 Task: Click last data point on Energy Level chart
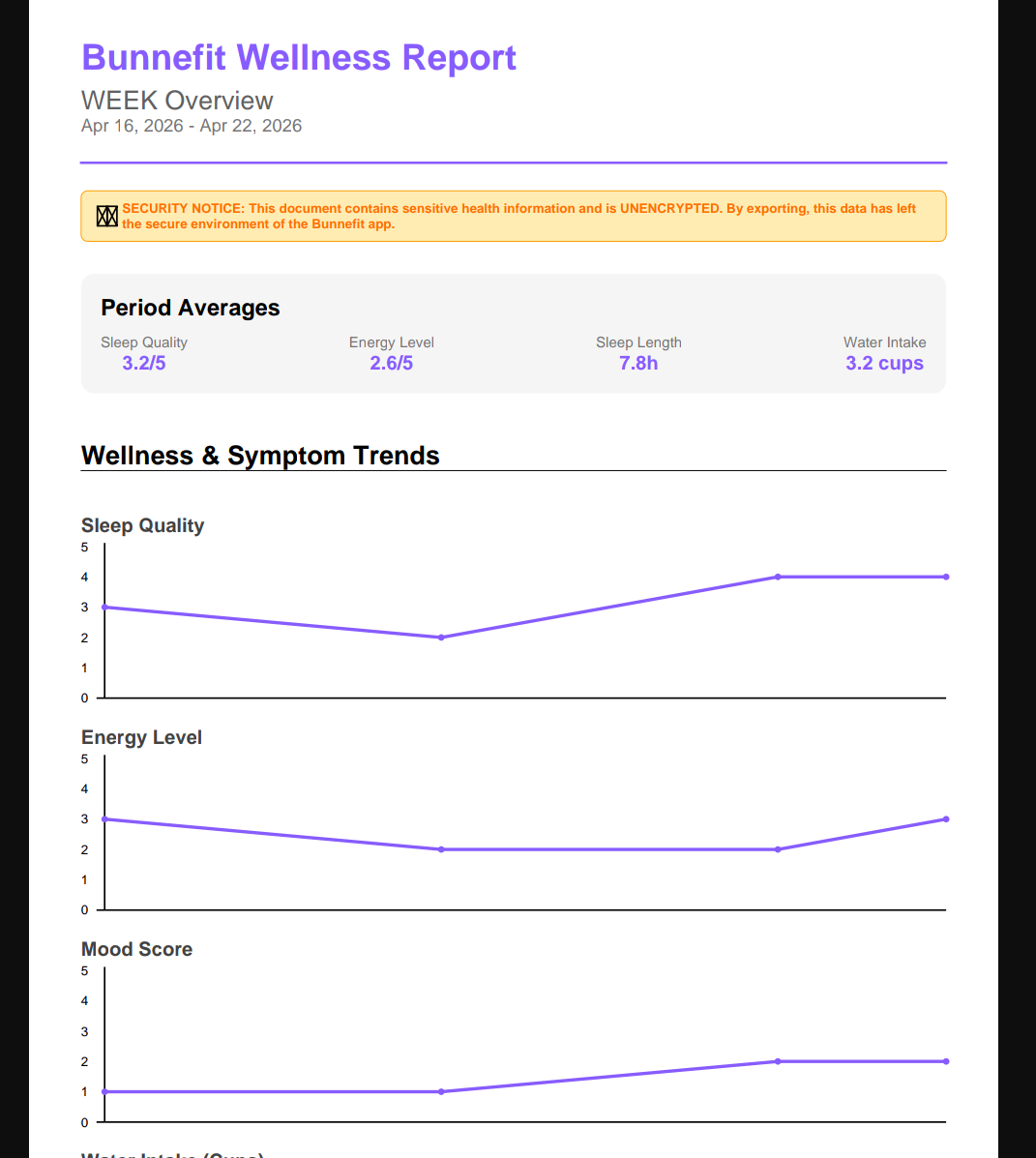point(946,819)
